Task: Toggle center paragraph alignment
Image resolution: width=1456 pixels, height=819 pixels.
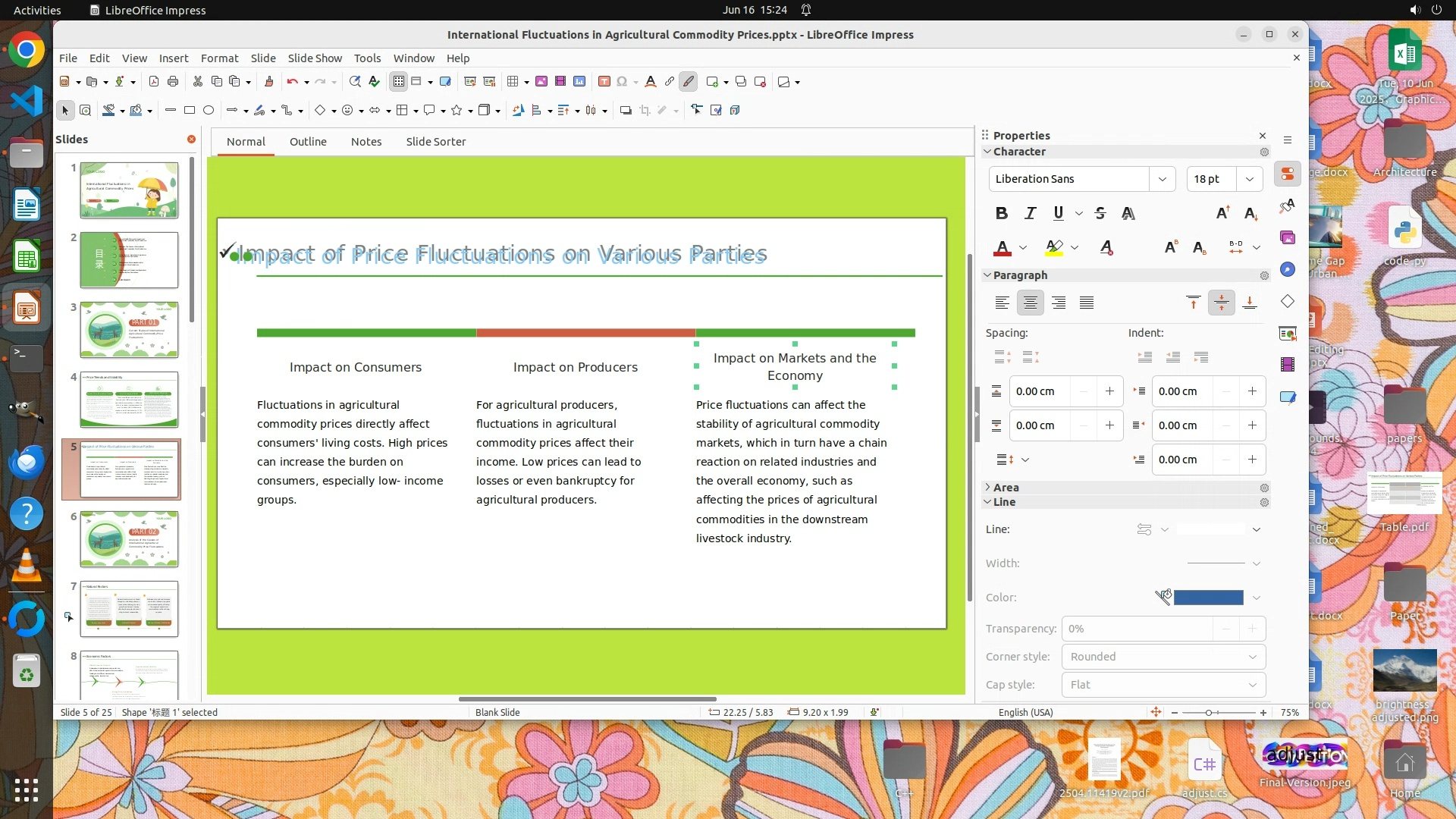Action: [x=1030, y=303]
